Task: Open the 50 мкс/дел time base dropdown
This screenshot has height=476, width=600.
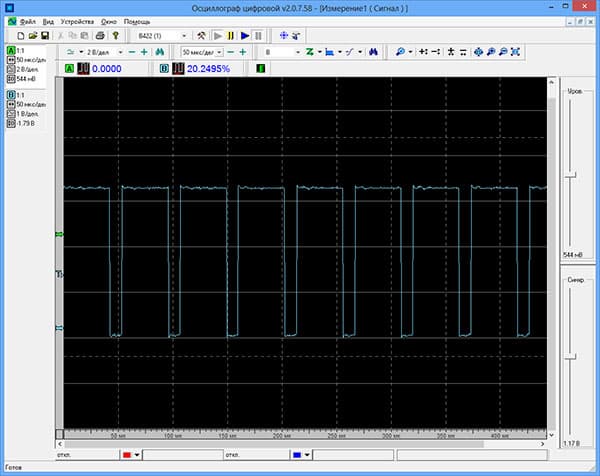Action: tap(217, 51)
